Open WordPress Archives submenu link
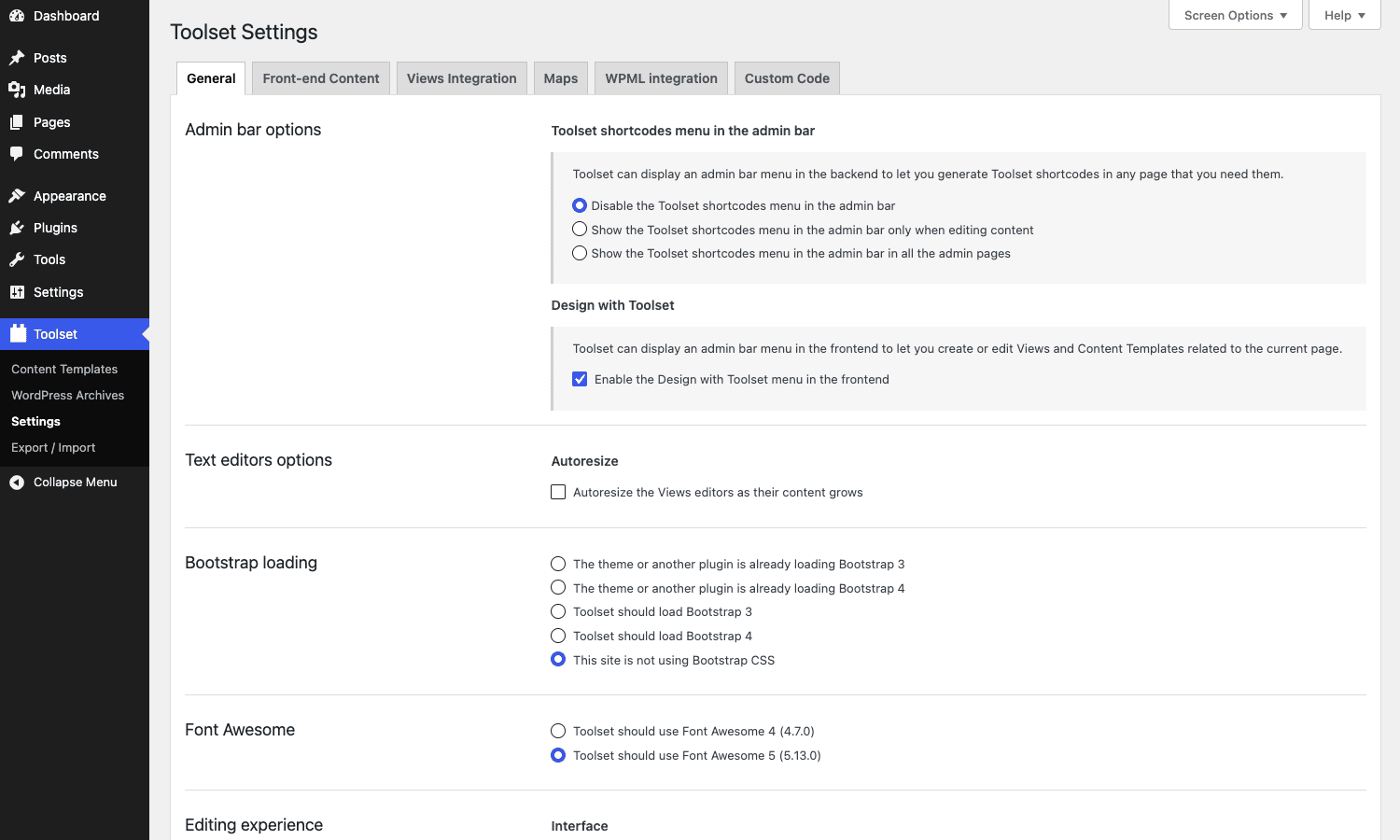The height and width of the screenshot is (840, 1400). (67, 395)
